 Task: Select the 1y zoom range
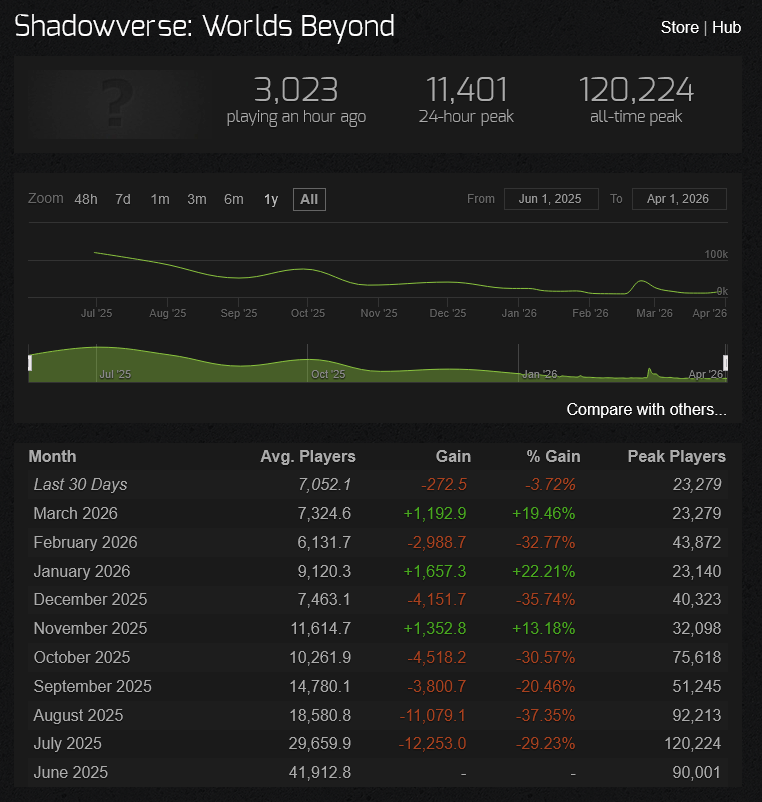(271, 199)
